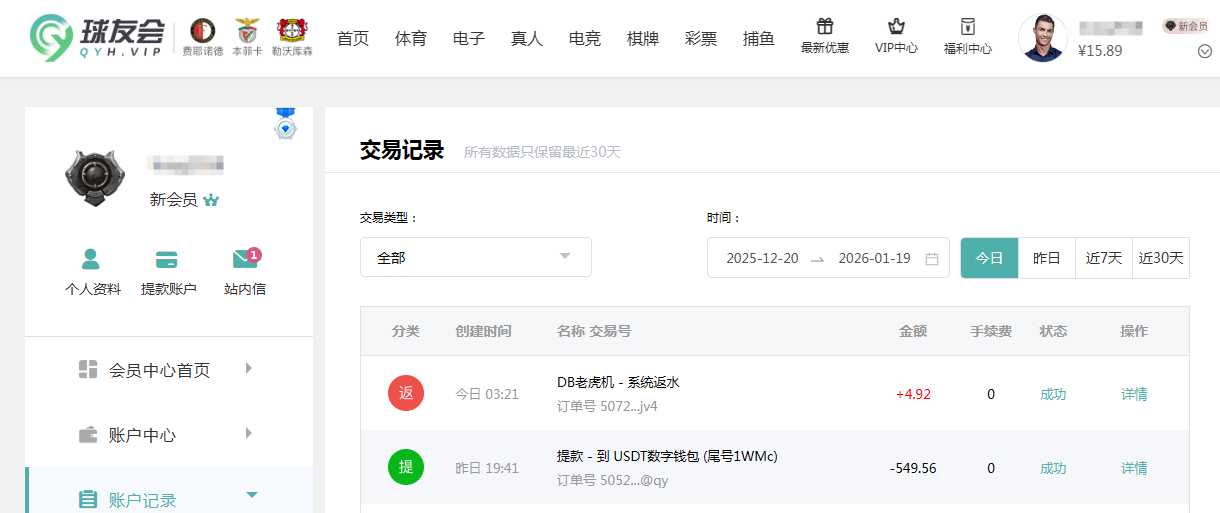Click the ¥15.89 balance in header
This screenshot has width=1220, height=513.
pyautogui.click(x=1100, y=50)
